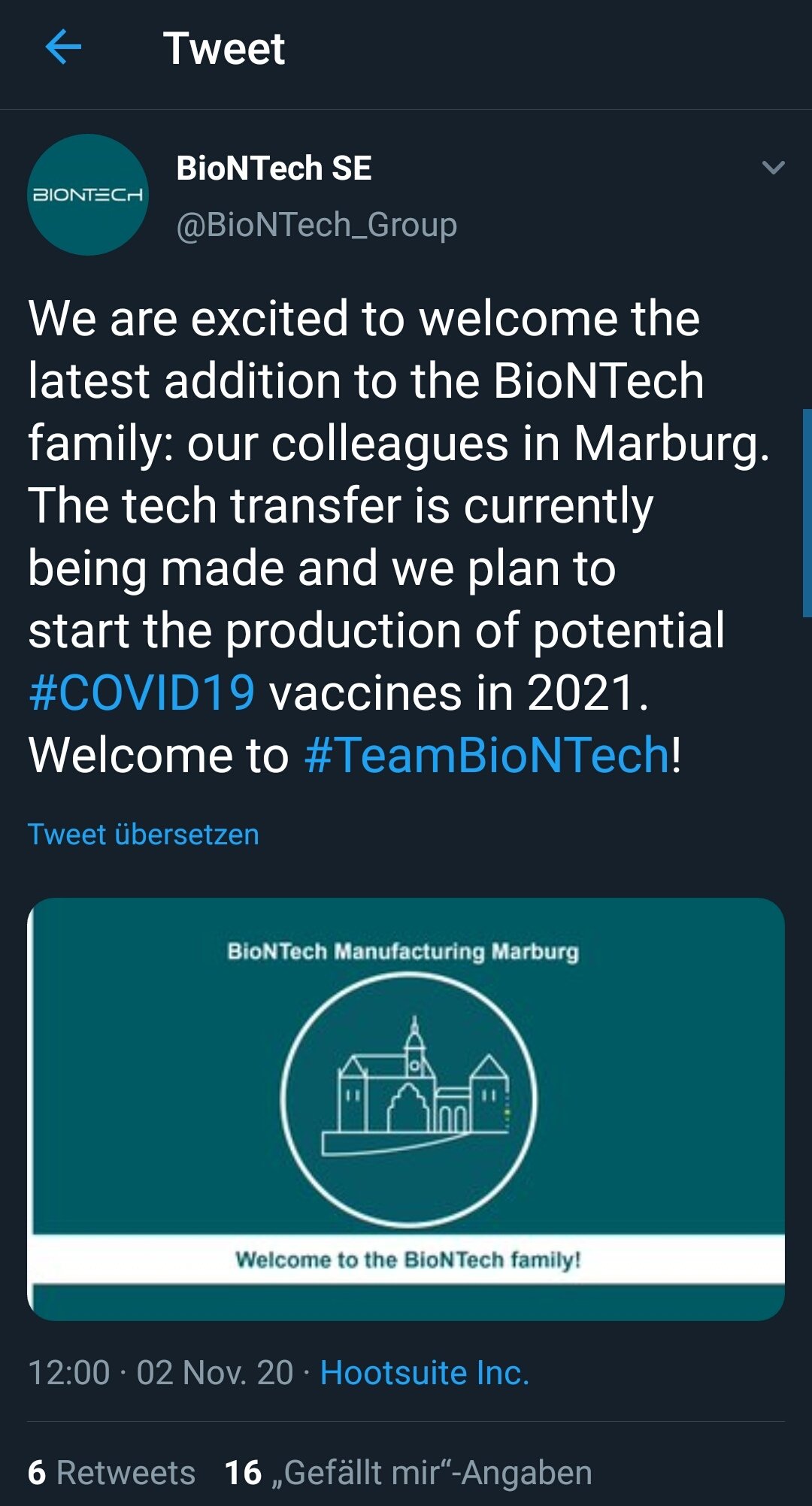Screen dimensions: 812x1506
Task: Open the @BioNTech_Group handle
Action: click(316, 224)
